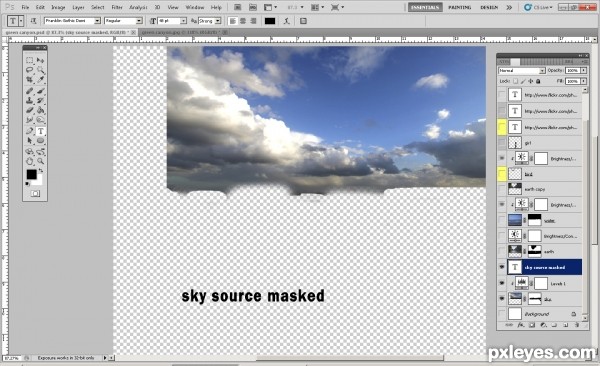The width and height of the screenshot is (600, 366).
Task: Click the foreground color swatch in toolbox
Action: 31,175
